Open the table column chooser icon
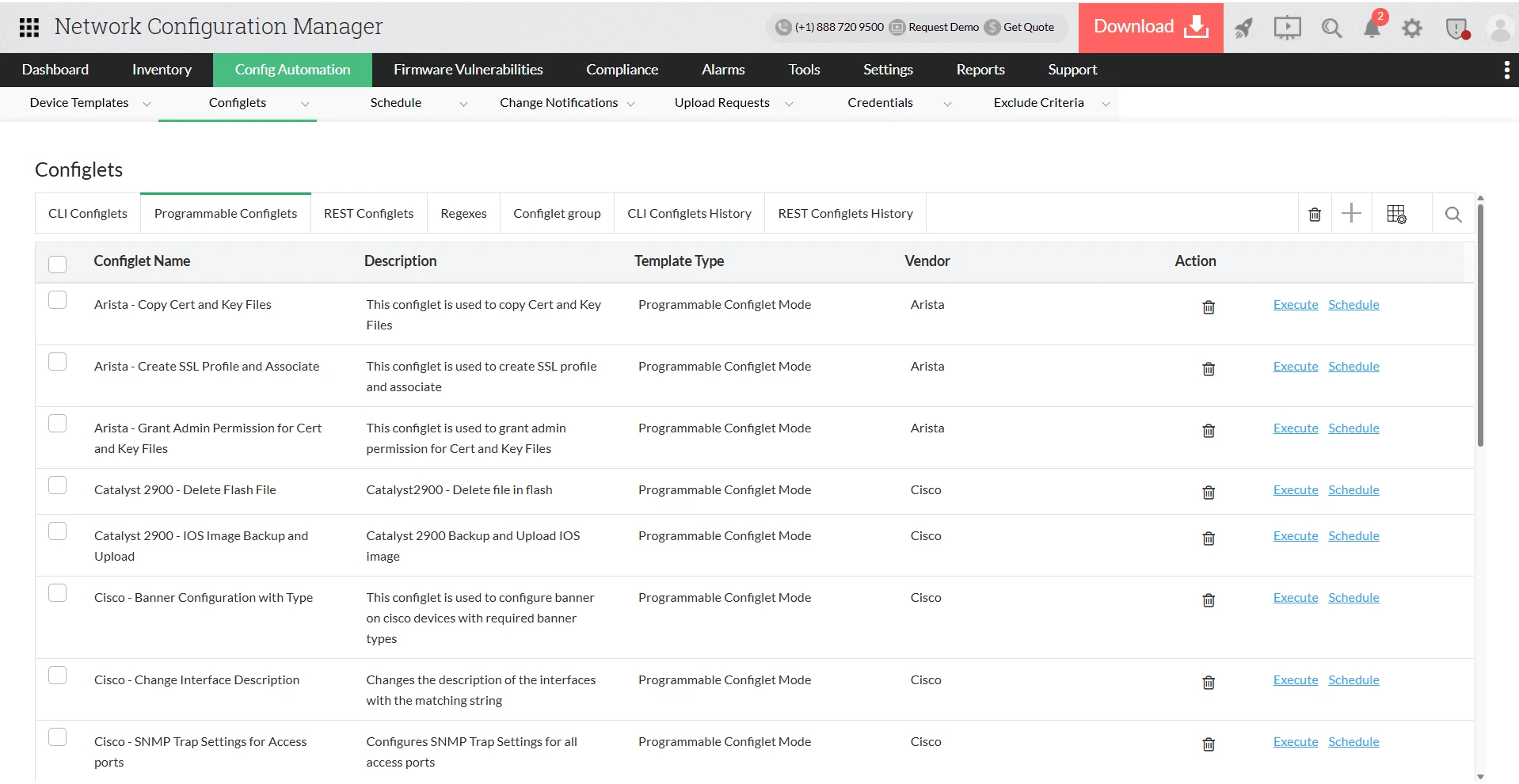 [1396, 214]
